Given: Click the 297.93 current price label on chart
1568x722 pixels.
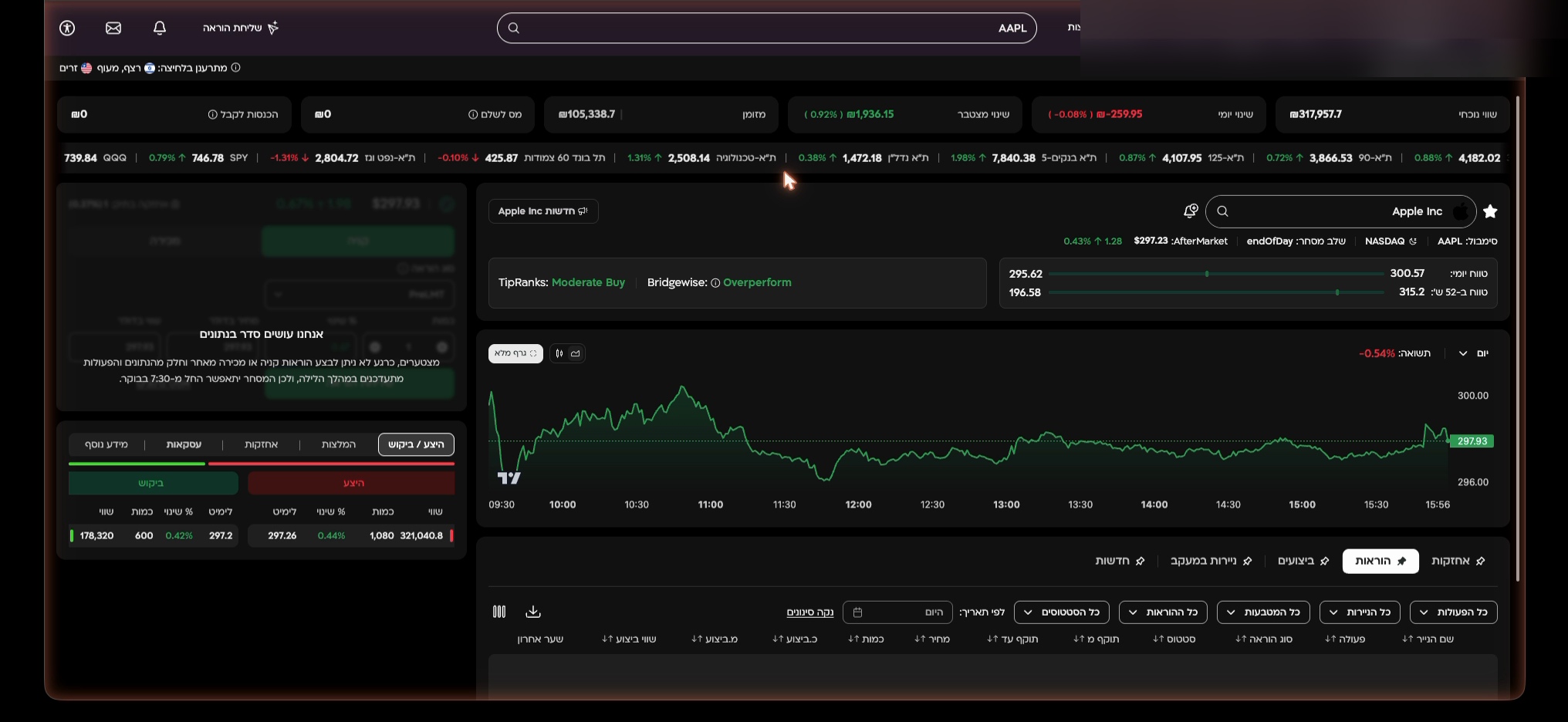Looking at the screenshot, I should (x=1472, y=441).
